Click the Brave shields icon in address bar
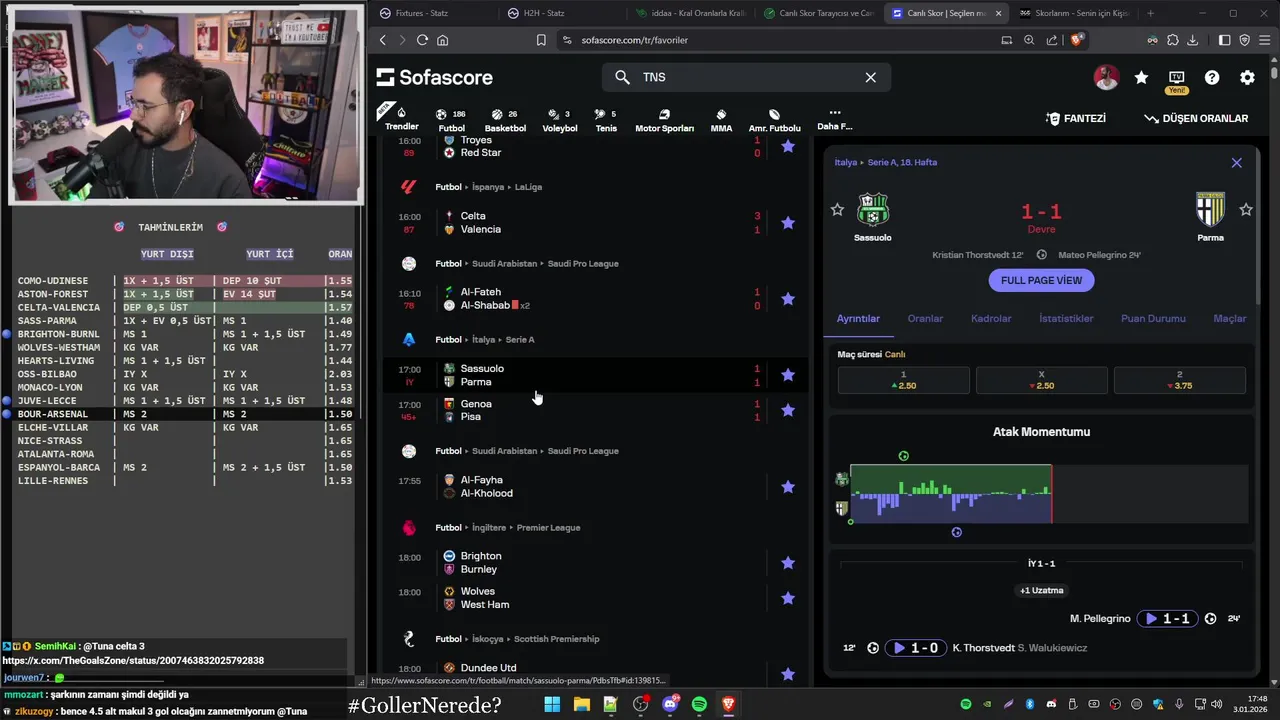 click(x=1077, y=40)
